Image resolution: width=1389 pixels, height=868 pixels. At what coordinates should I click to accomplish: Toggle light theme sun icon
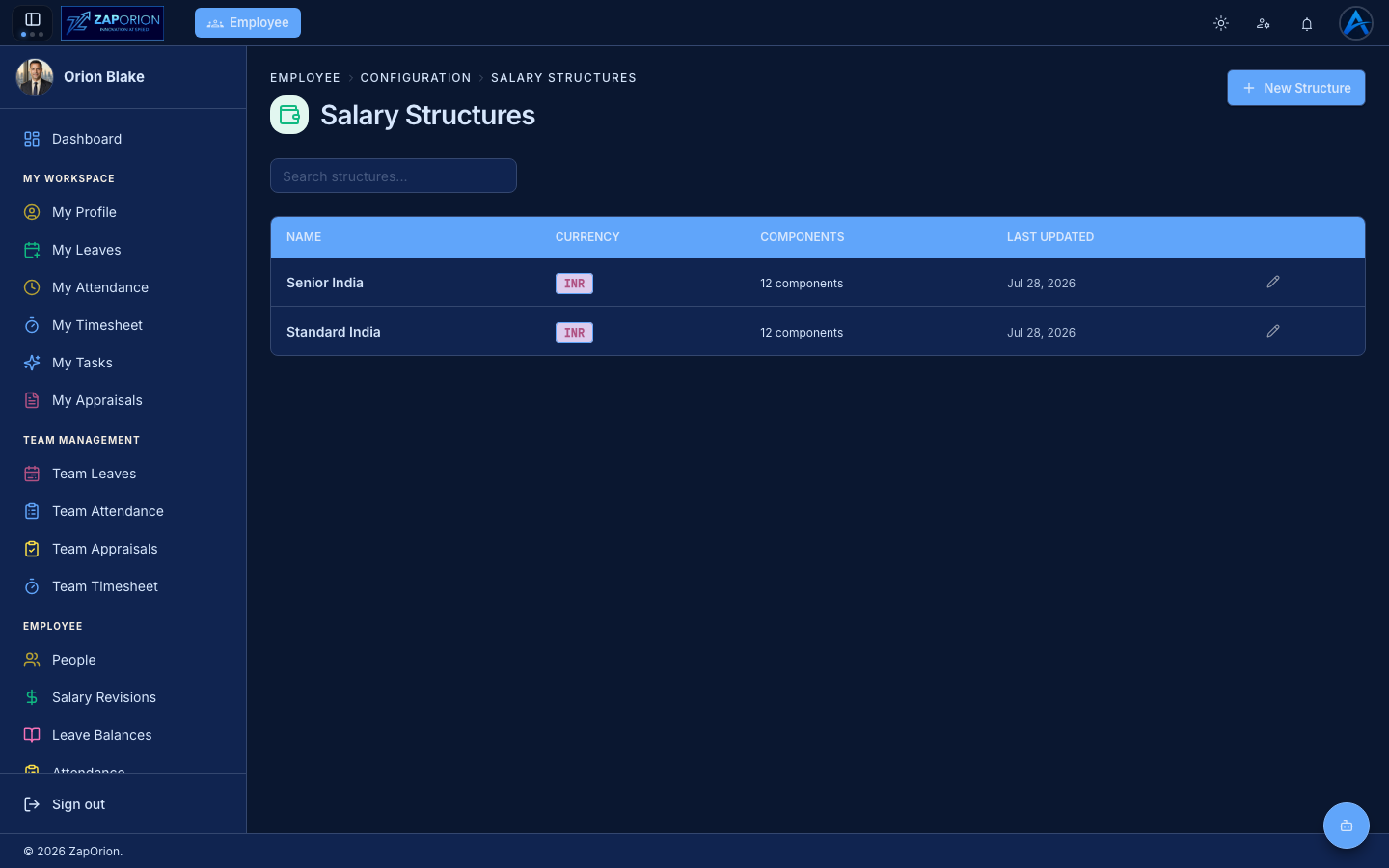(1221, 23)
